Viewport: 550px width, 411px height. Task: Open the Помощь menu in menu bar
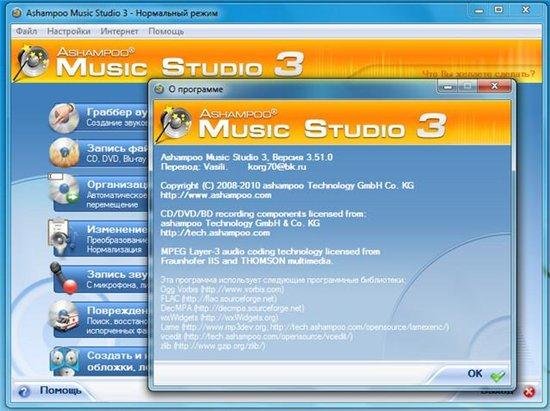166,31
